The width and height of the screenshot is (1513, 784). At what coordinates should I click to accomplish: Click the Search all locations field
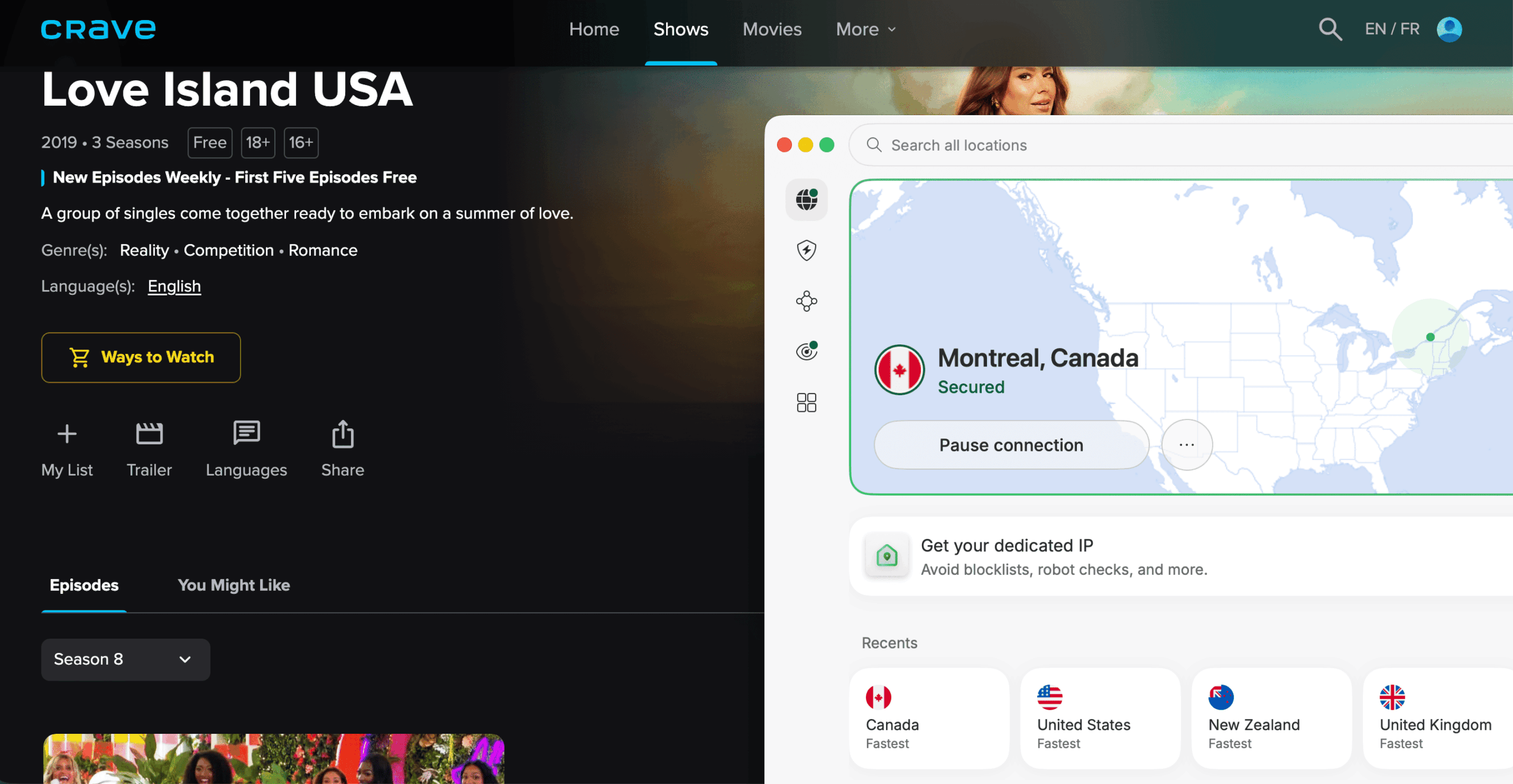tap(1181, 145)
